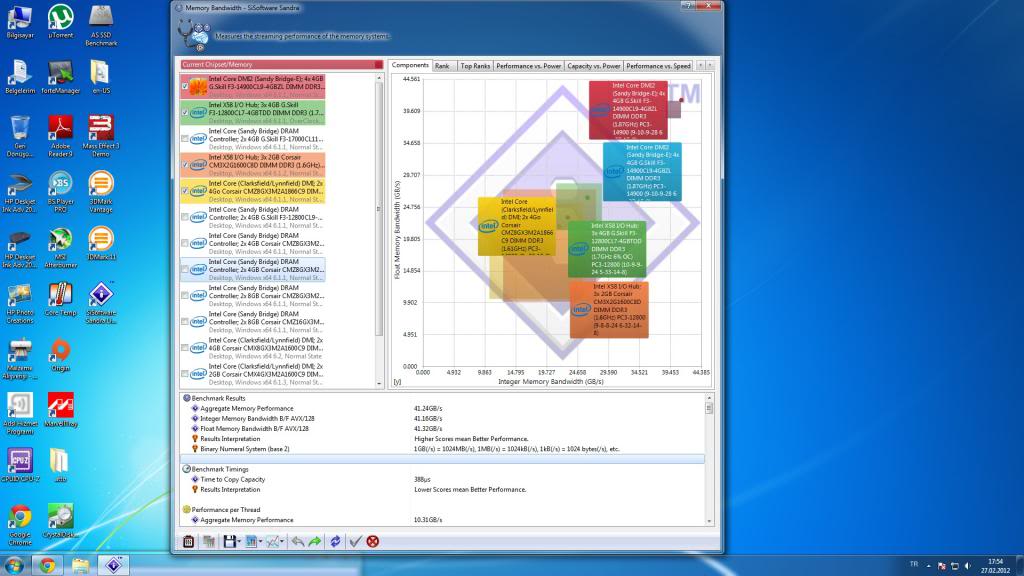1024x576 pixels.
Task: Launch Origin from the desktop
Action: 61,355
